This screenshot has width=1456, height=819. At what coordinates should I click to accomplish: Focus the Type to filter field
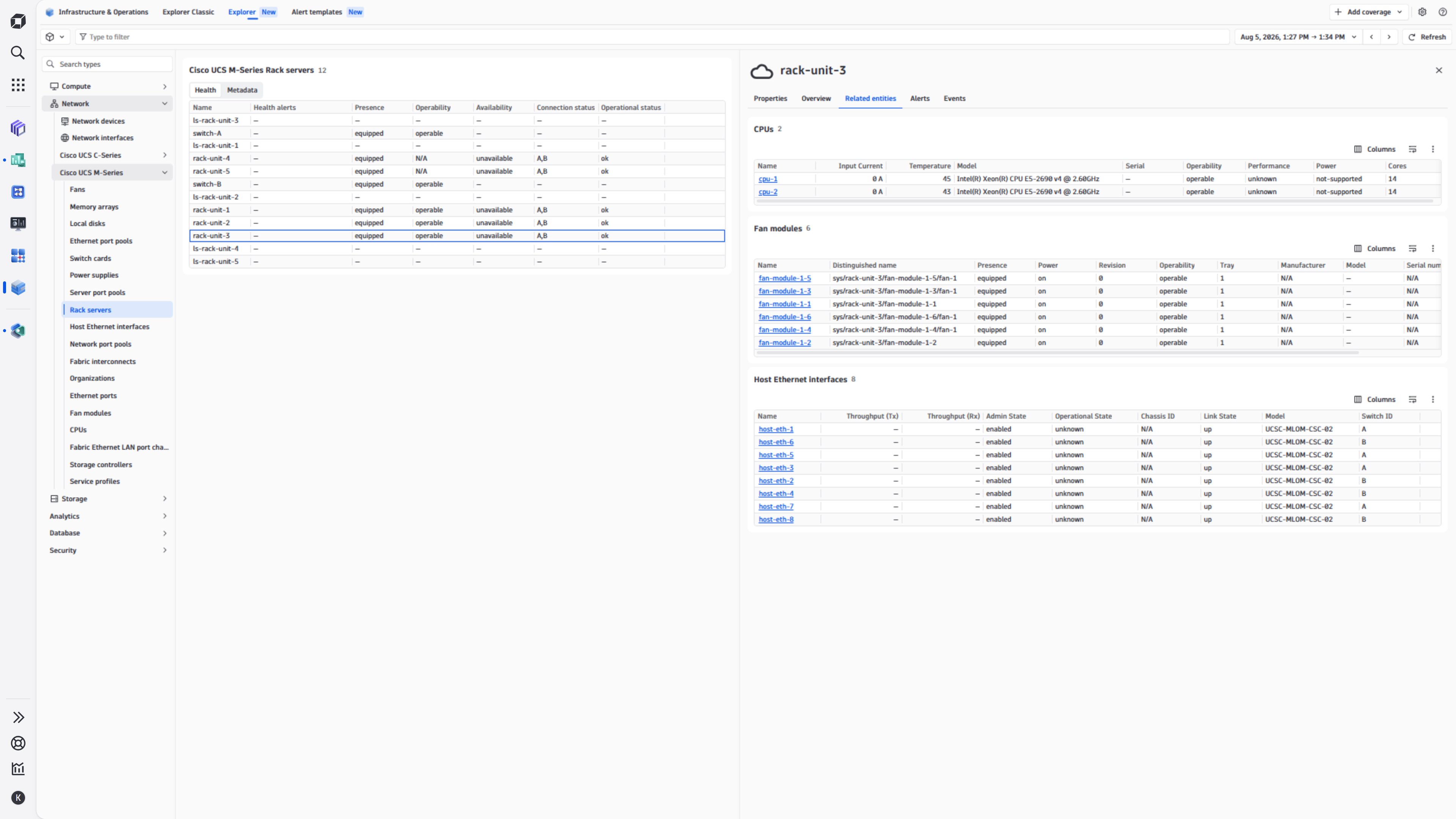[652, 37]
